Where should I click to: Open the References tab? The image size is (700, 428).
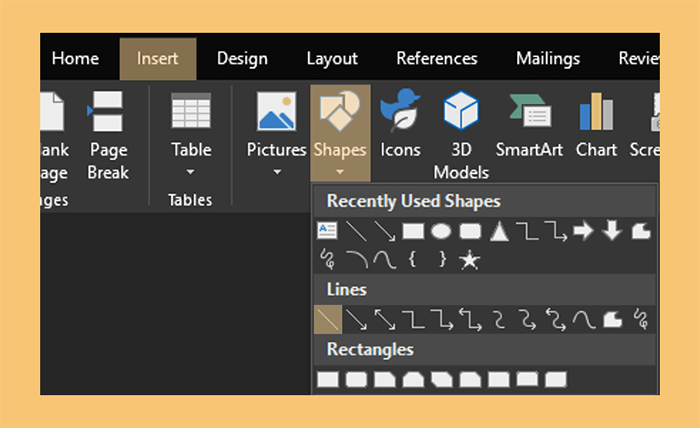click(437, 58)
